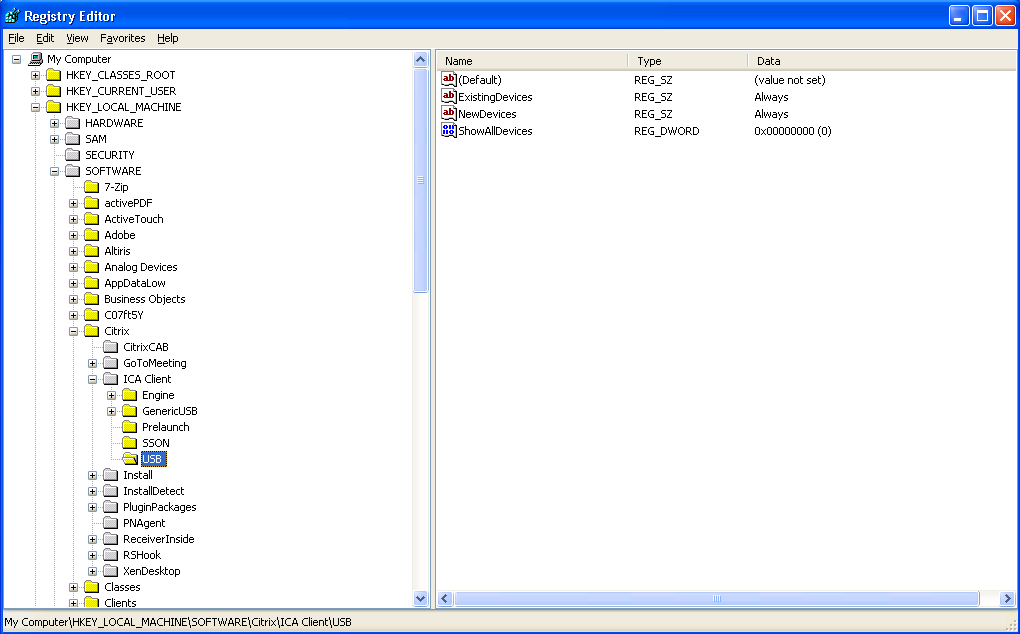
Task: Click the ShowAllDevices DWORD value icon
Action: click(x=449, y=131)
